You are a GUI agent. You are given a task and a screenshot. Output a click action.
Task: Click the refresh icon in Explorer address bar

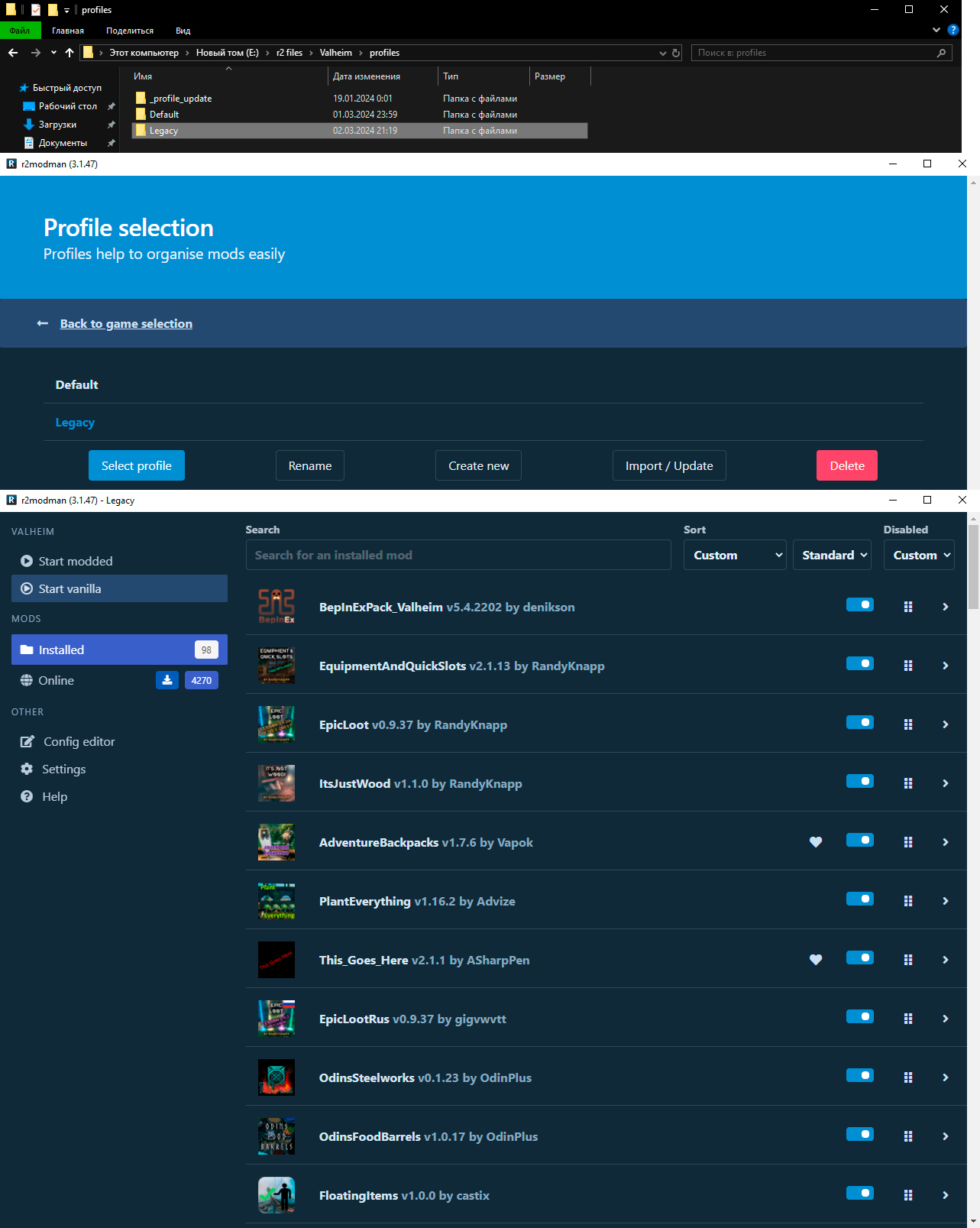pyautogui.click(x=676, y=53)
